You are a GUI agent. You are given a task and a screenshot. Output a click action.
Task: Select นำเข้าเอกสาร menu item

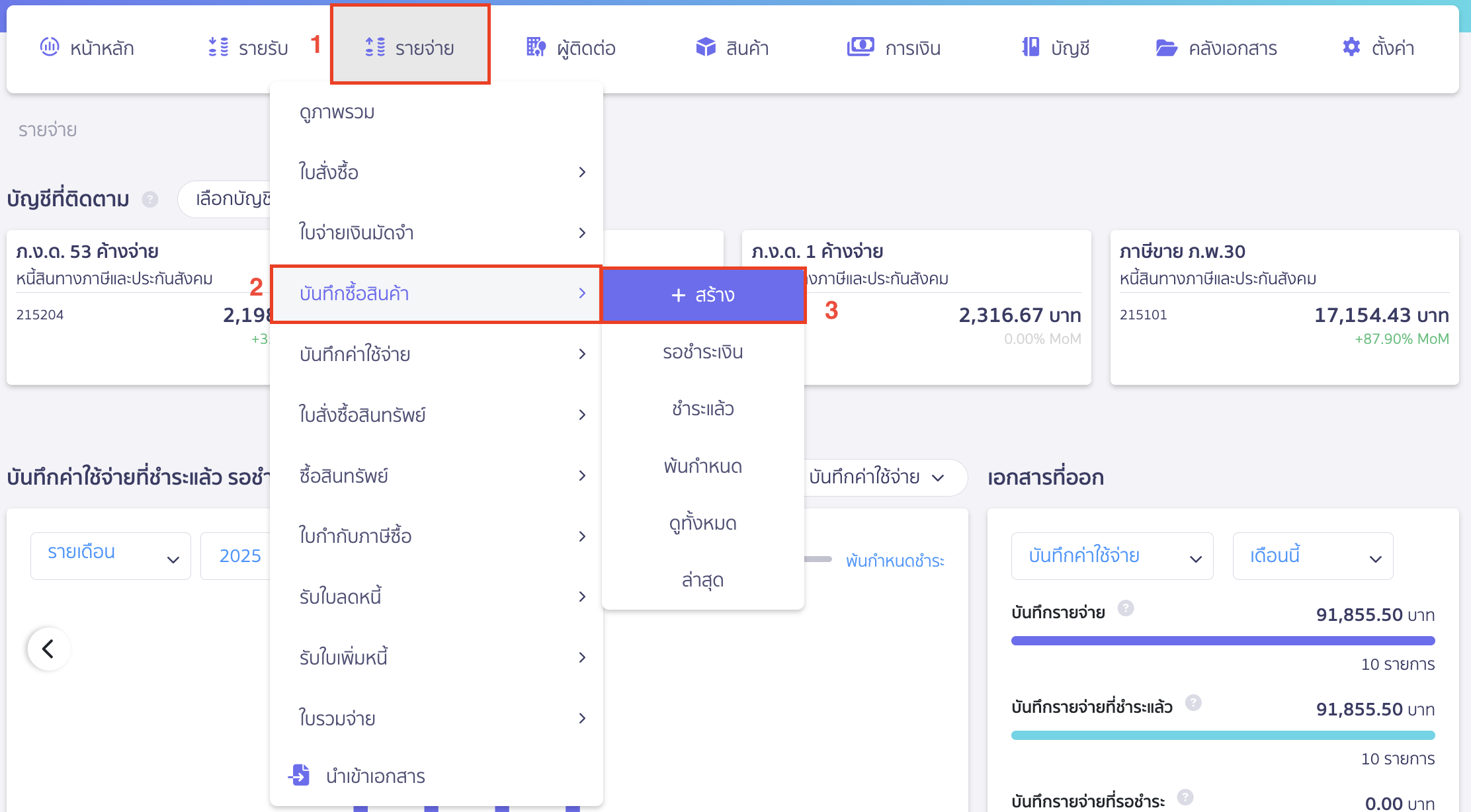click(437, 776)
